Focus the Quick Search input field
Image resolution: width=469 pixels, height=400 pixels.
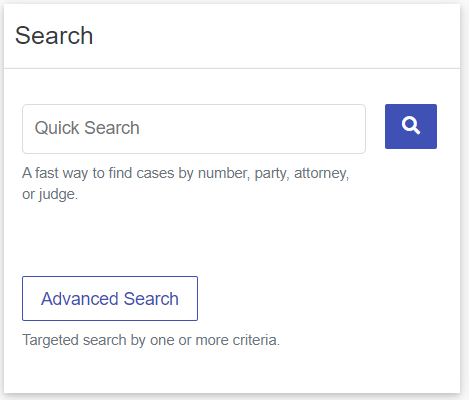[194, 129]
